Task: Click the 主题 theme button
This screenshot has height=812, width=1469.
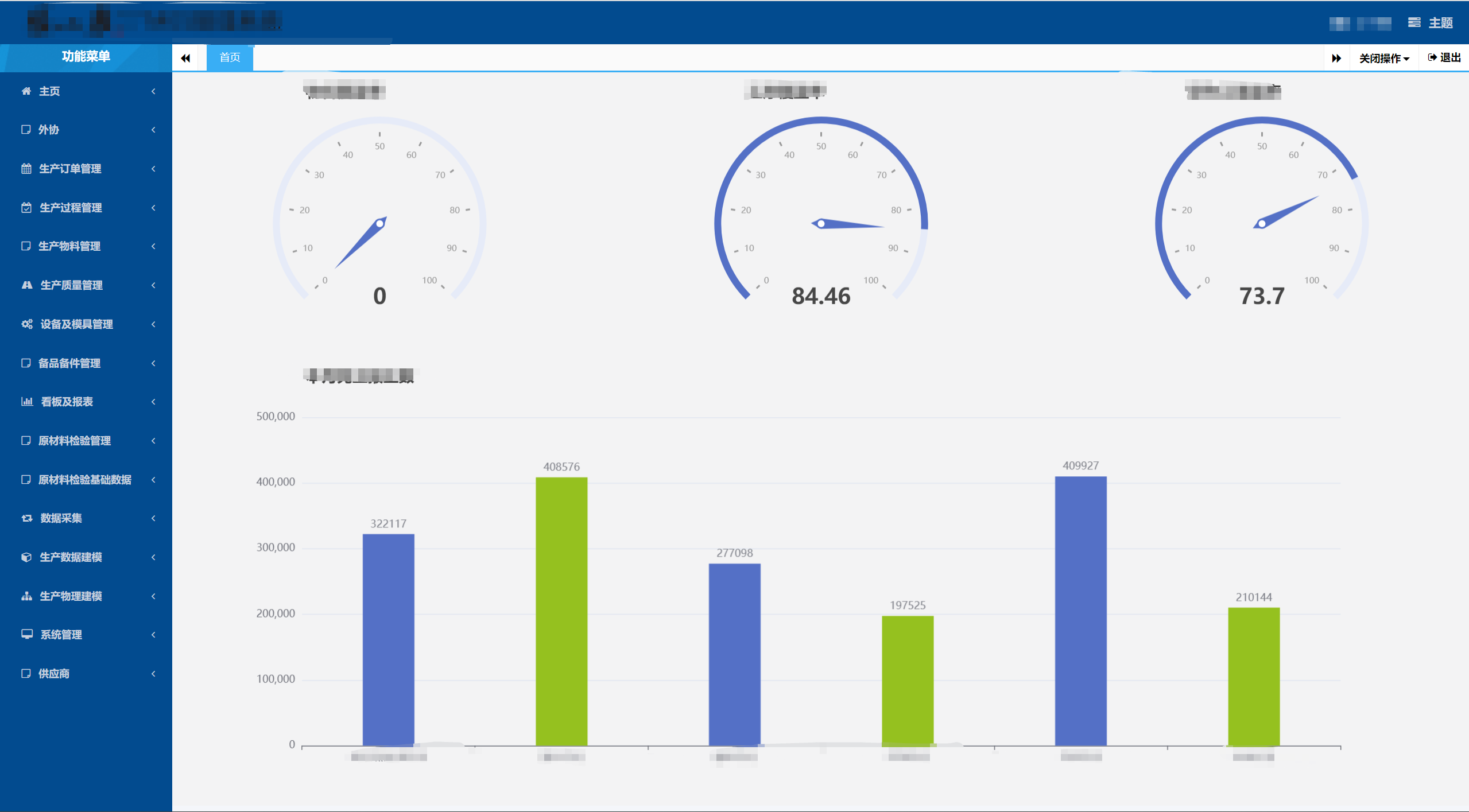Action: pyautogui.click(x=1430, y=22)
